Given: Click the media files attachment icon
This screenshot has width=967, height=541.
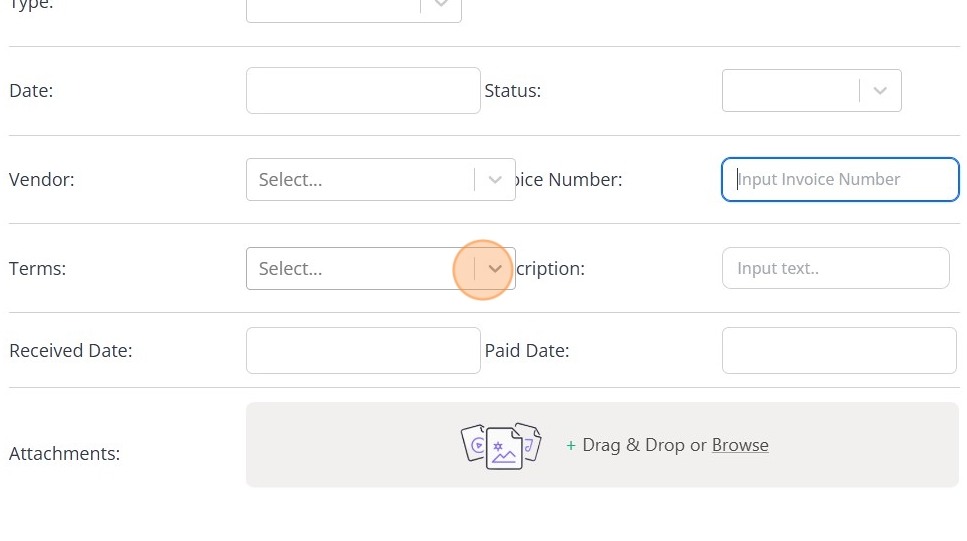Looking at the screenshot, I should pos(500,445).
